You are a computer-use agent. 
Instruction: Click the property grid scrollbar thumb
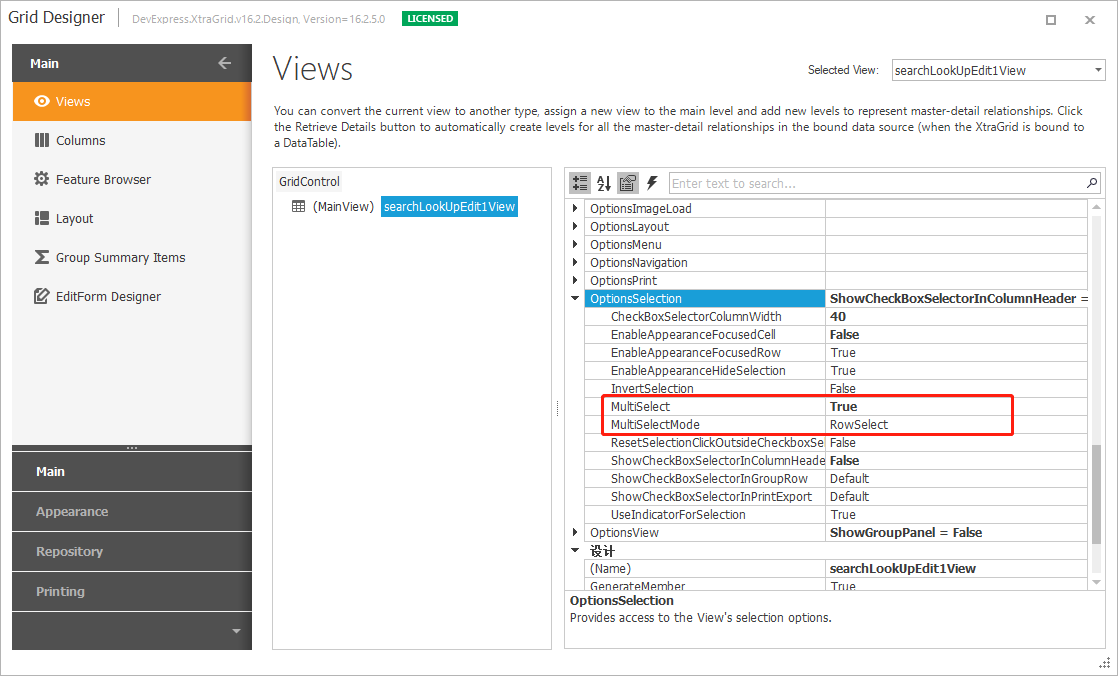(x=1097, y=493)
